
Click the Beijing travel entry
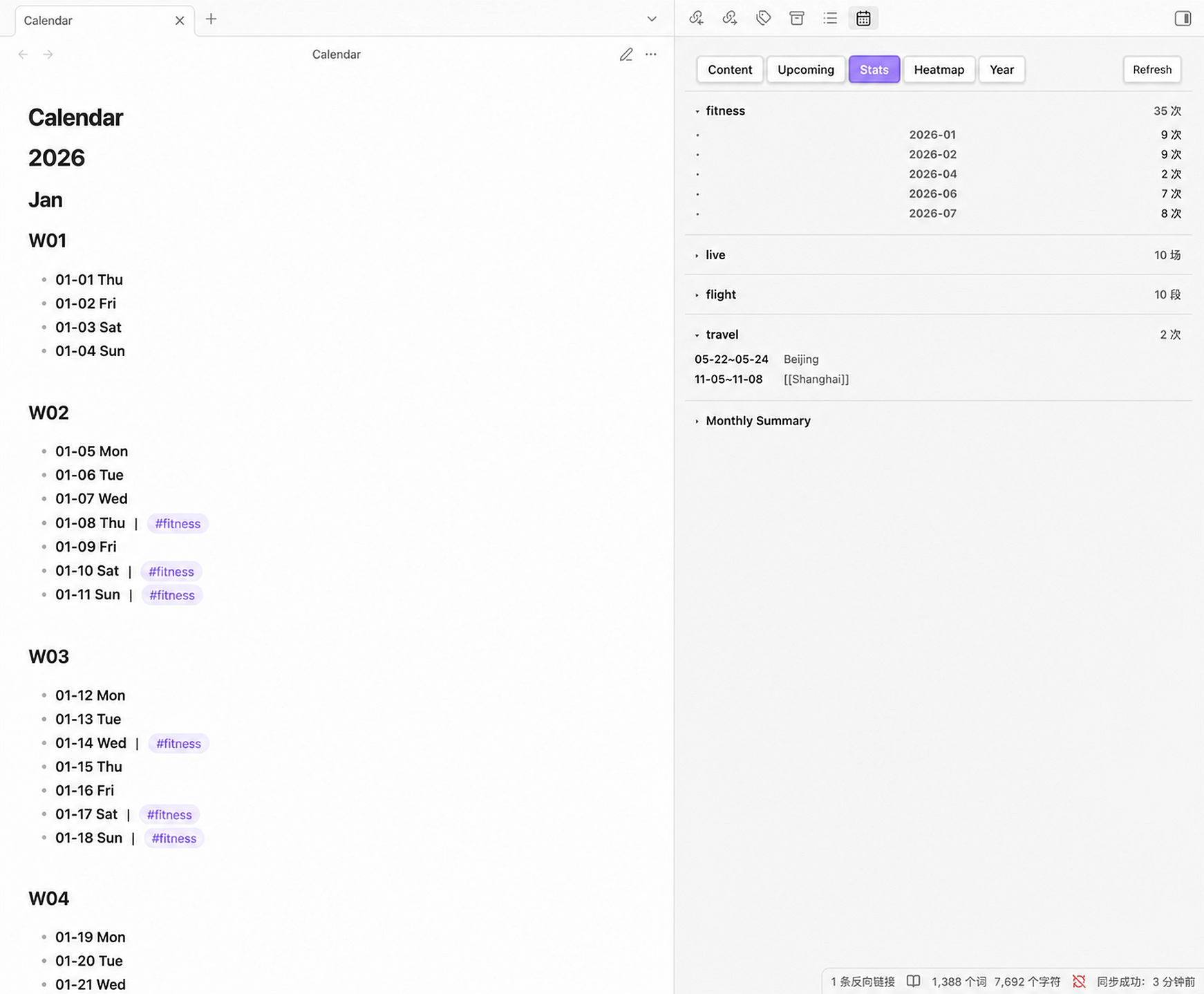pos(801,359)
